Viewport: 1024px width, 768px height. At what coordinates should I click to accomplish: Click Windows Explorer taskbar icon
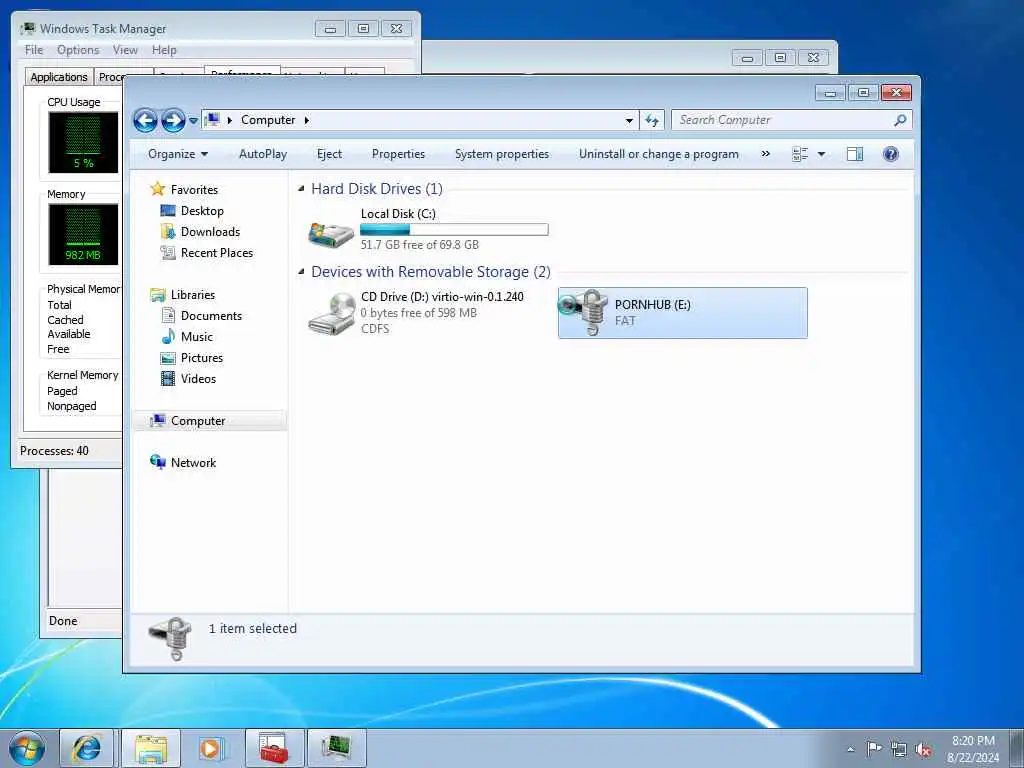pyautogui.click(x=151, y=748)
